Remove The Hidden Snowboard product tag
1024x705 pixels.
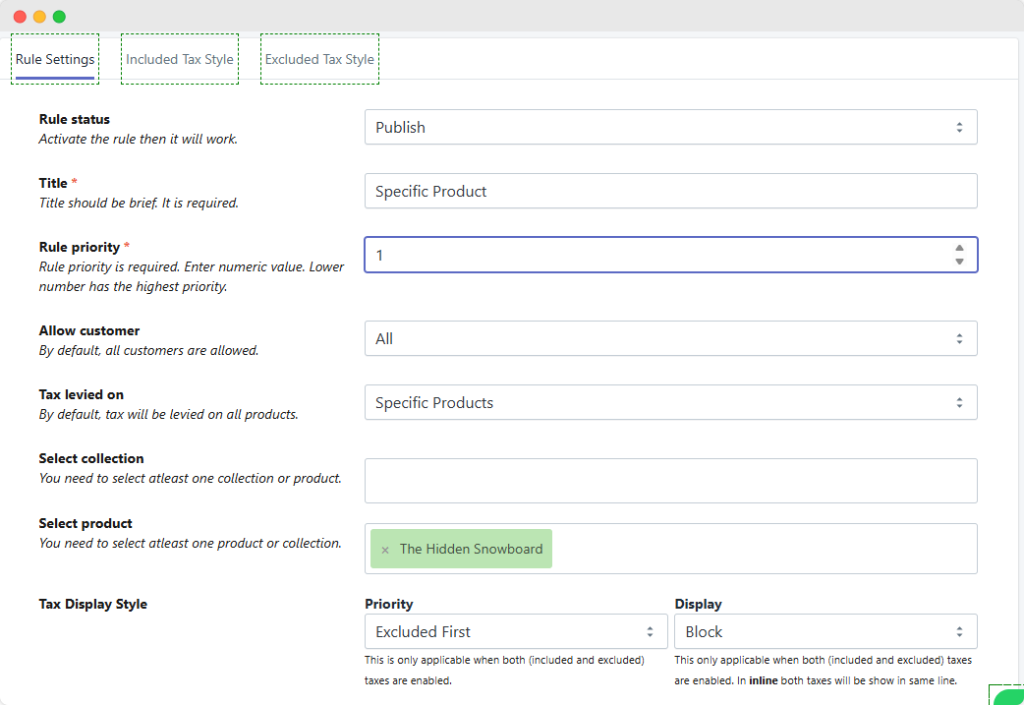click(x=385, y=550)
